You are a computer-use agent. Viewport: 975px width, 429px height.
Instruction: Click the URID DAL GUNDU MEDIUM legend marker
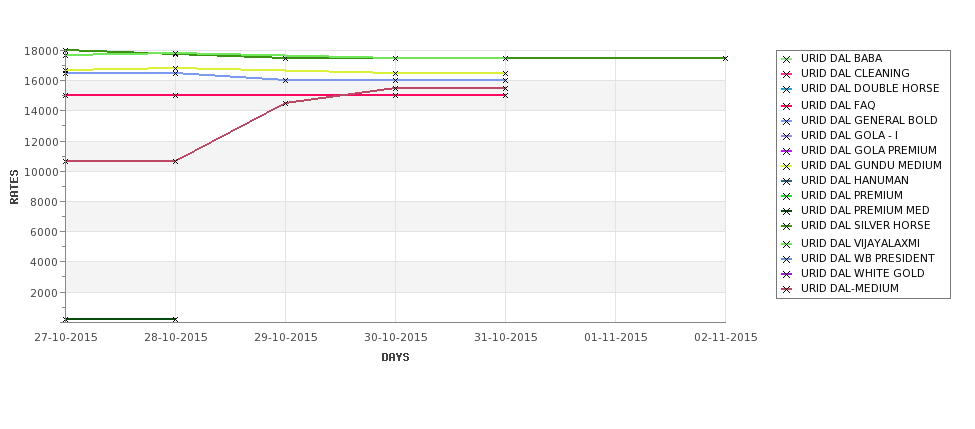(x=787, y=166)
